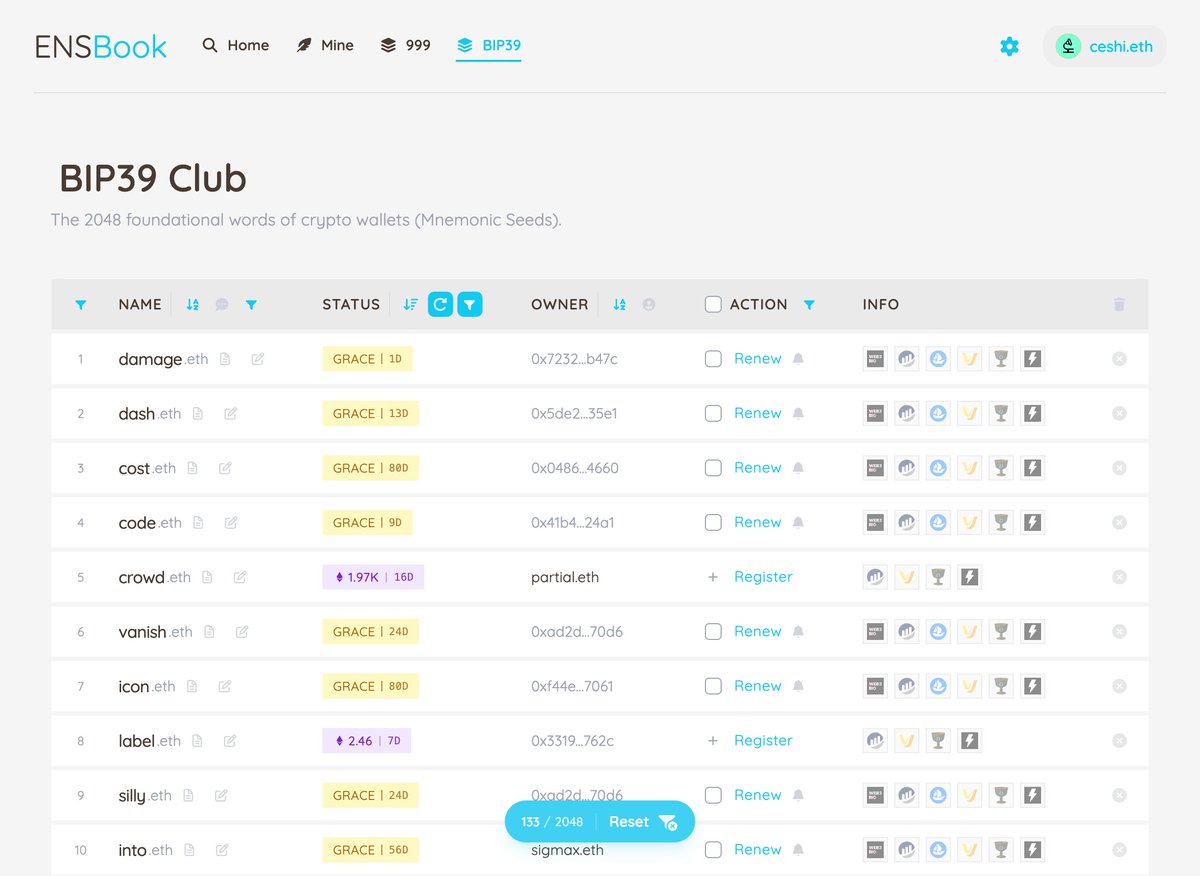
Task: Check the box for dash.eth
Action: [x=713, y=413]
